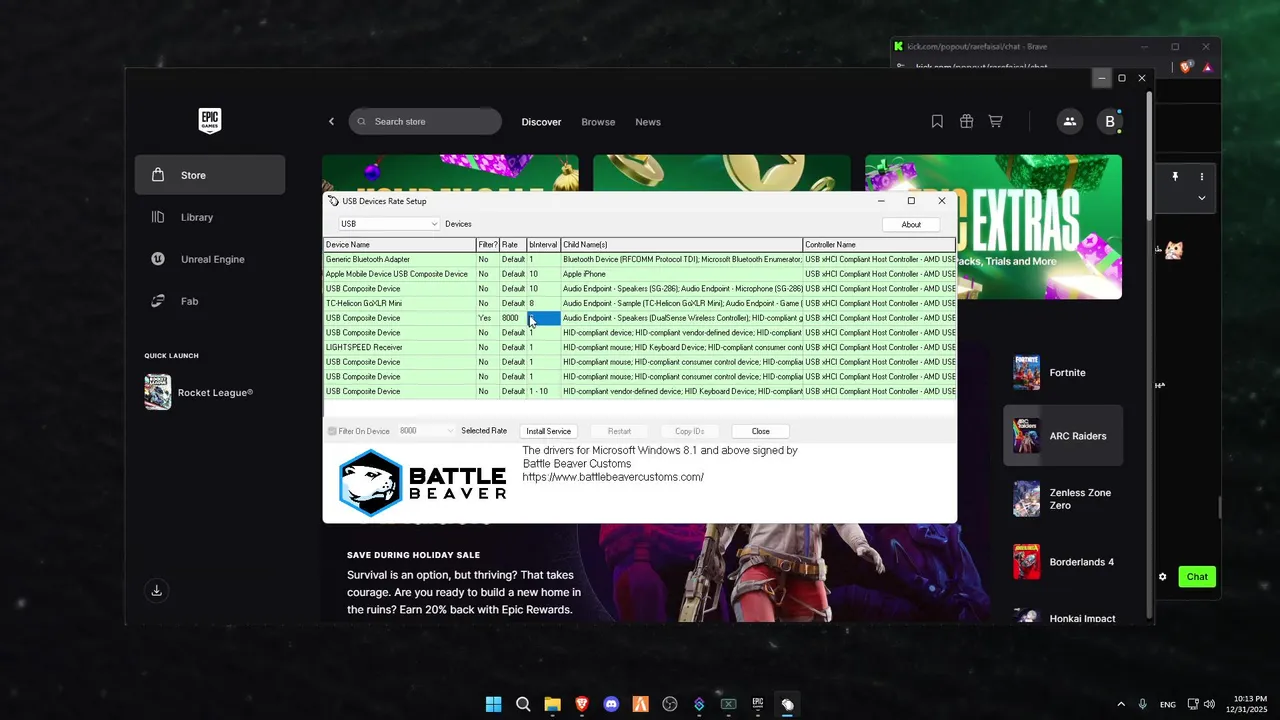Click the volume icon in system tray
1280x720 pixels.
[x=1210, y=704]
